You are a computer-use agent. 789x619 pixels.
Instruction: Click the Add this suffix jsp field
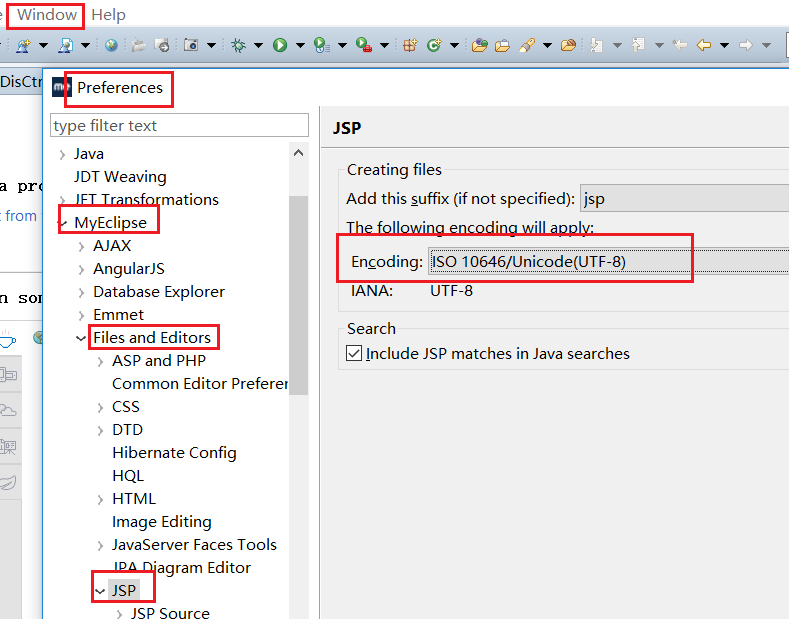685,198
